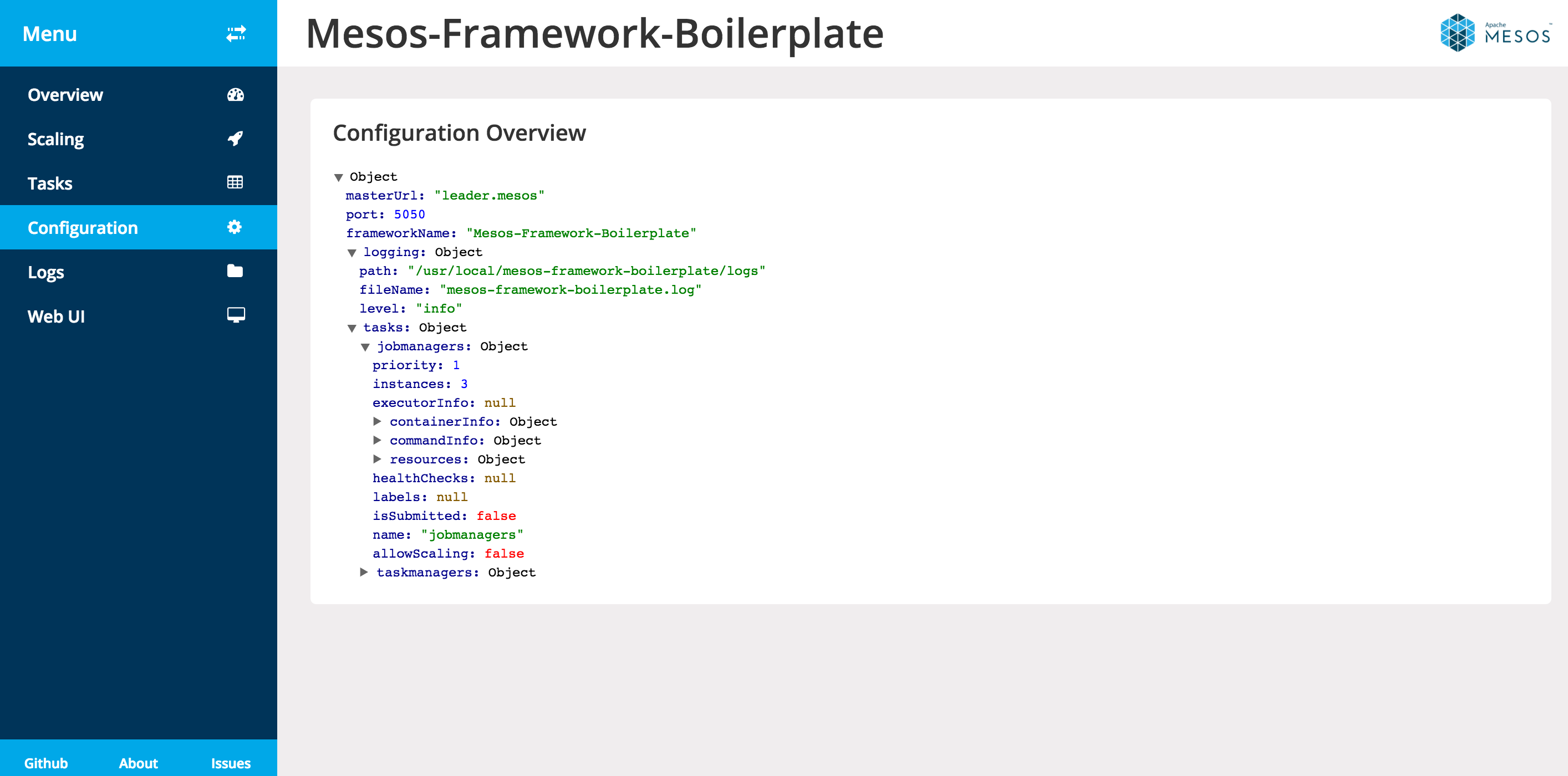
Task: Toggle the menu collapse arrows icon
Action: (236, 33)
